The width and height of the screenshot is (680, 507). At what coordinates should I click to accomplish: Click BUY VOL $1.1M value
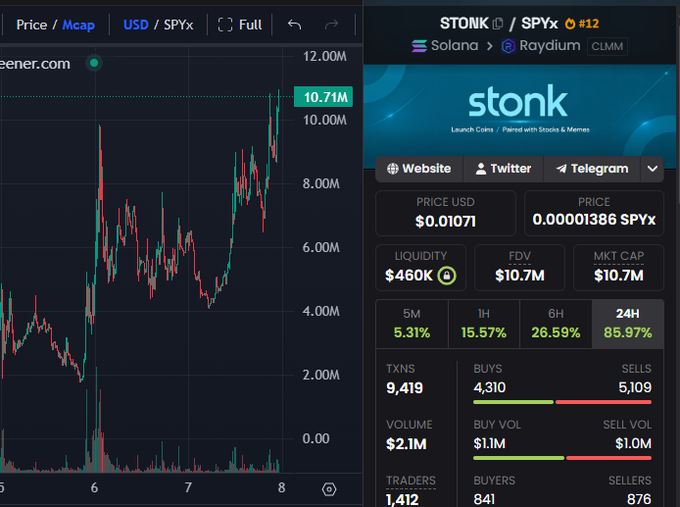489,443
